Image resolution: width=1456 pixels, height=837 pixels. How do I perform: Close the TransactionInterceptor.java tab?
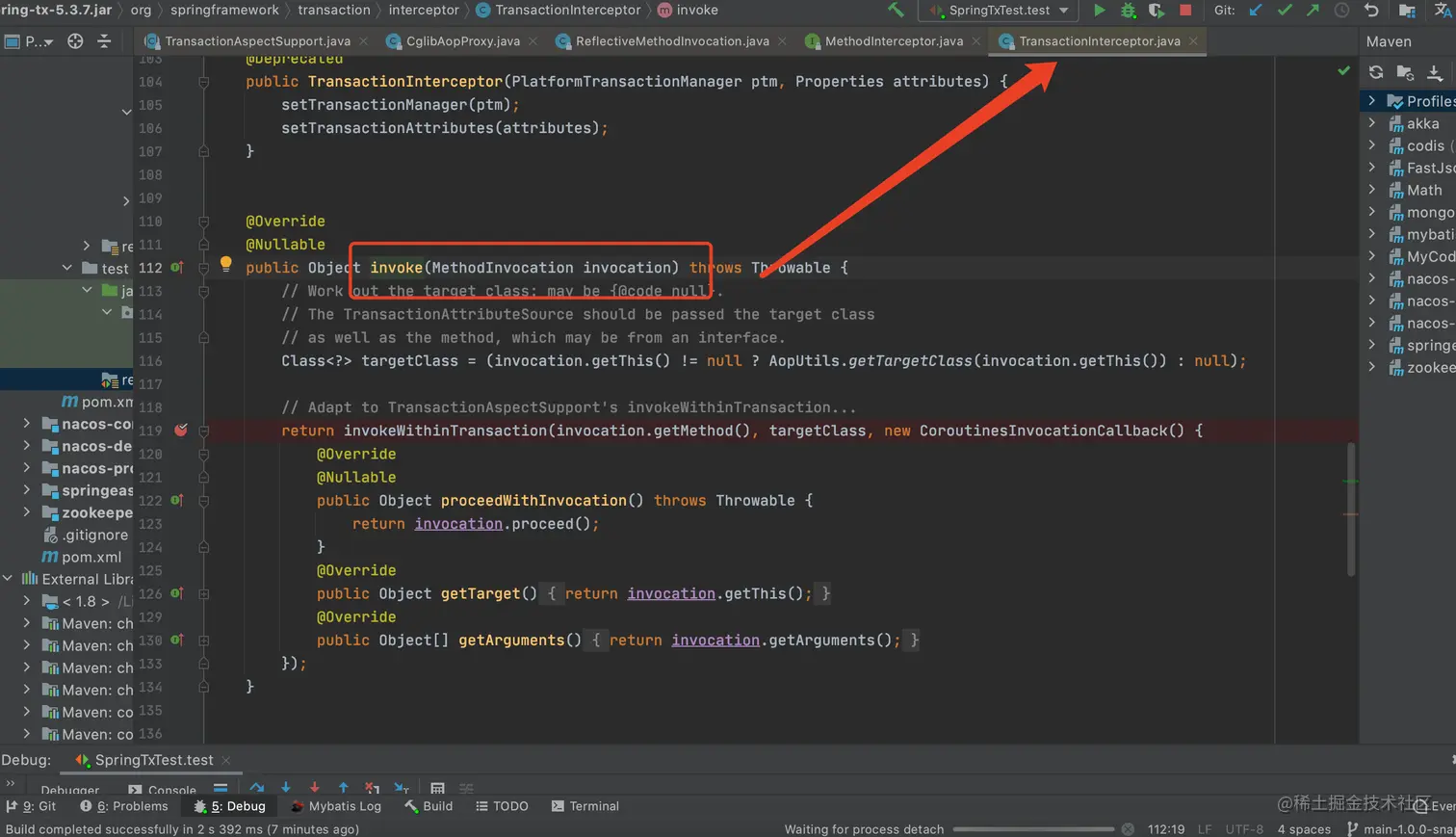point(1193,41)
